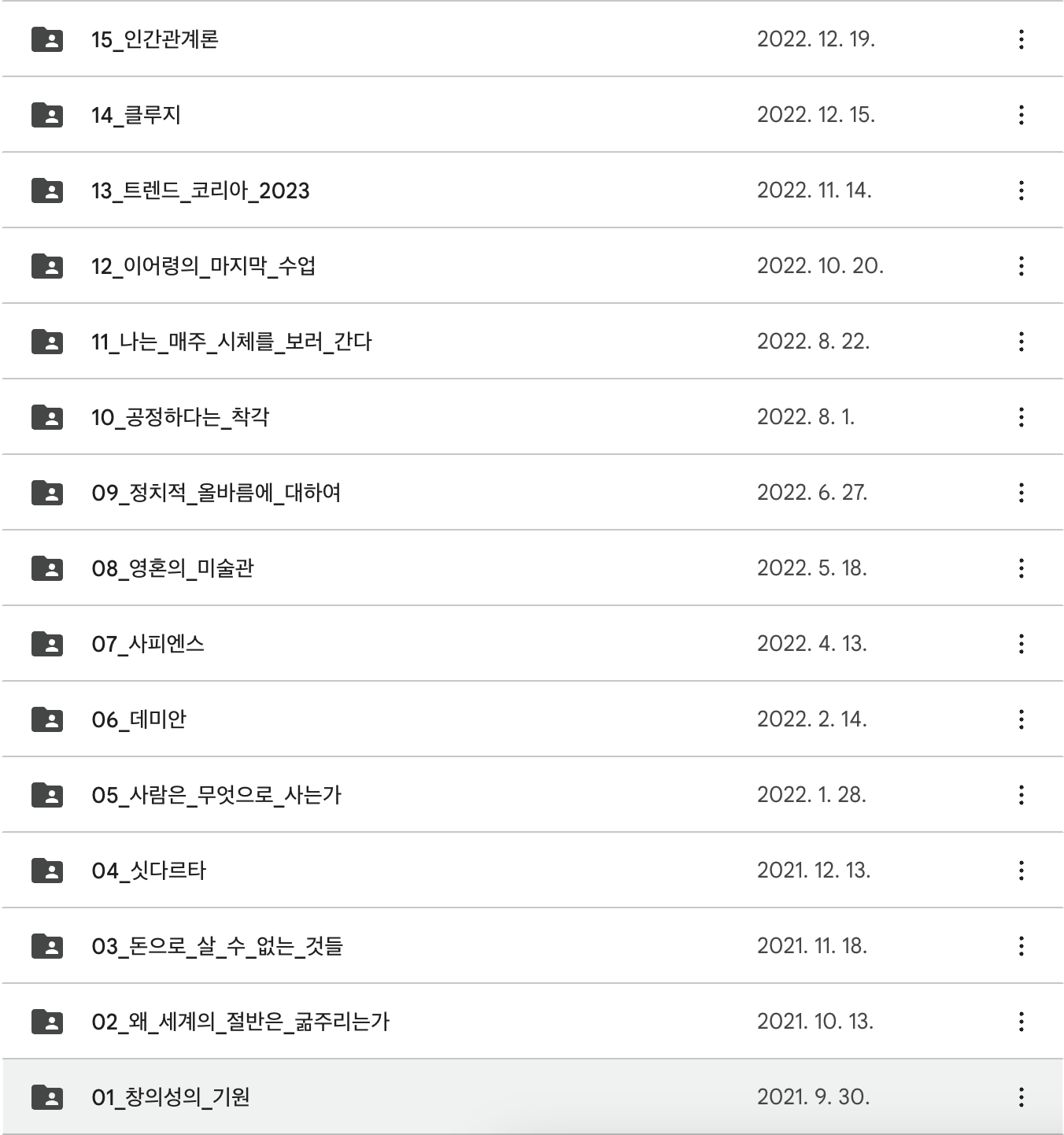Click the date 2022. 11. 14.

point(814,190)
